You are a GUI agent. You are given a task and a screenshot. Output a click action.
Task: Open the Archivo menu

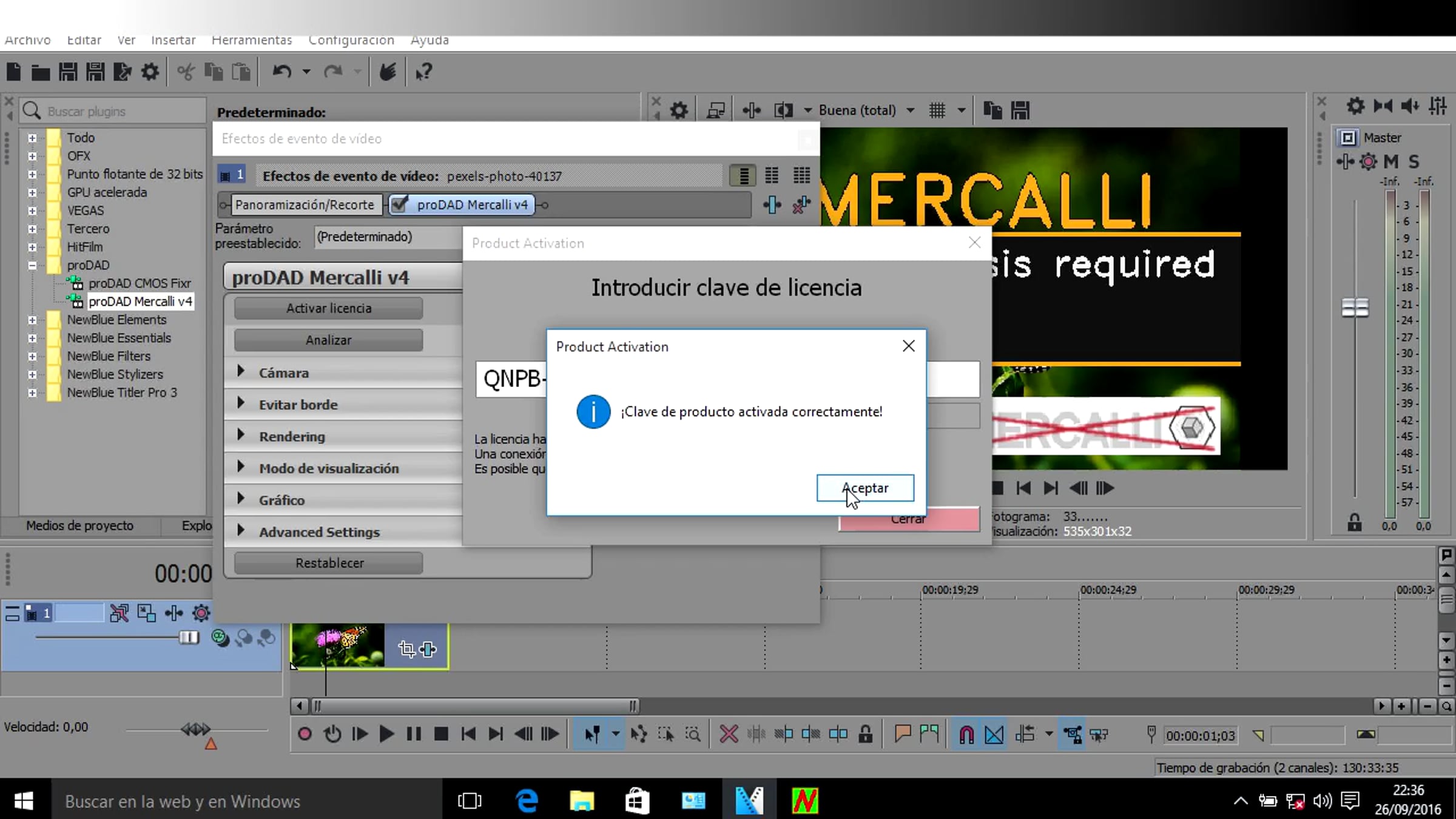[x=27, y=40]
